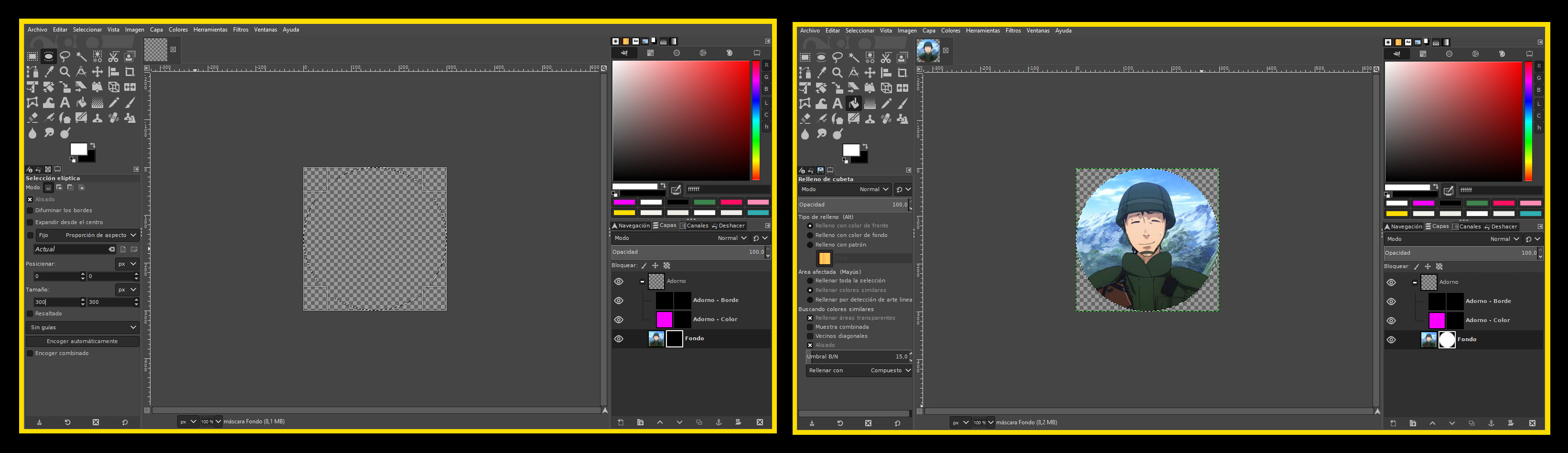
Task: Open layer Modo Normal dropdown in left window
Action: (680, 238)
